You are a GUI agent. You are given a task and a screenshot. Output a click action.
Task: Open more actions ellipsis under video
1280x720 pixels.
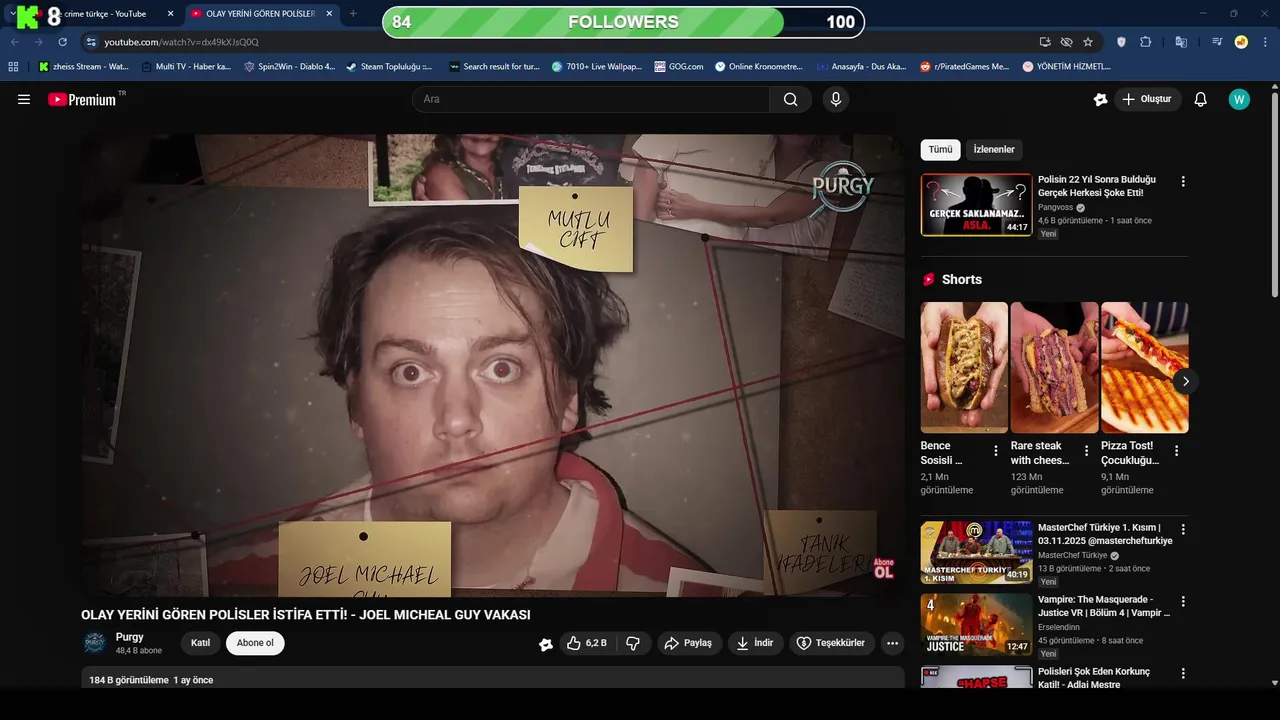[x=893, y=643]
